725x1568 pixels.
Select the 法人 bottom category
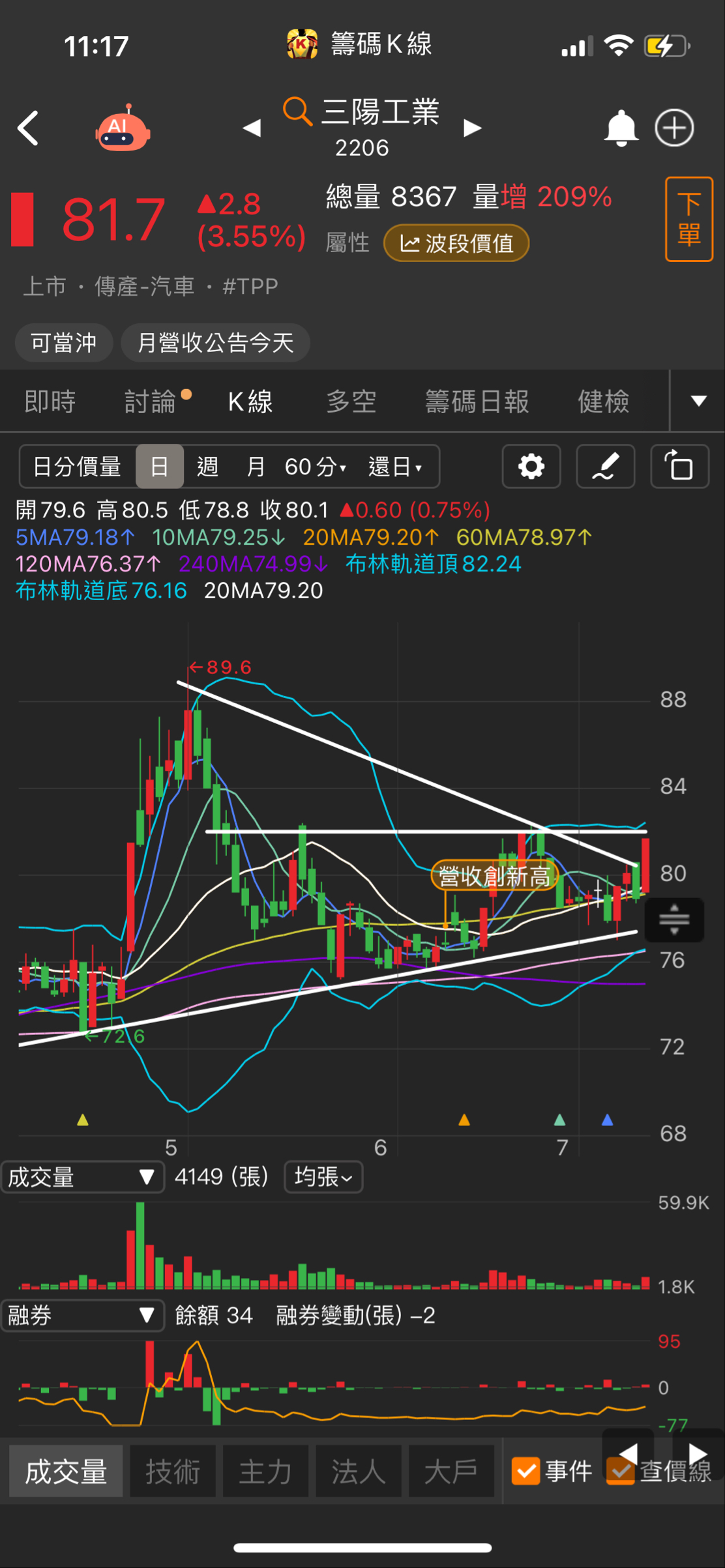tap(359, 1472)
